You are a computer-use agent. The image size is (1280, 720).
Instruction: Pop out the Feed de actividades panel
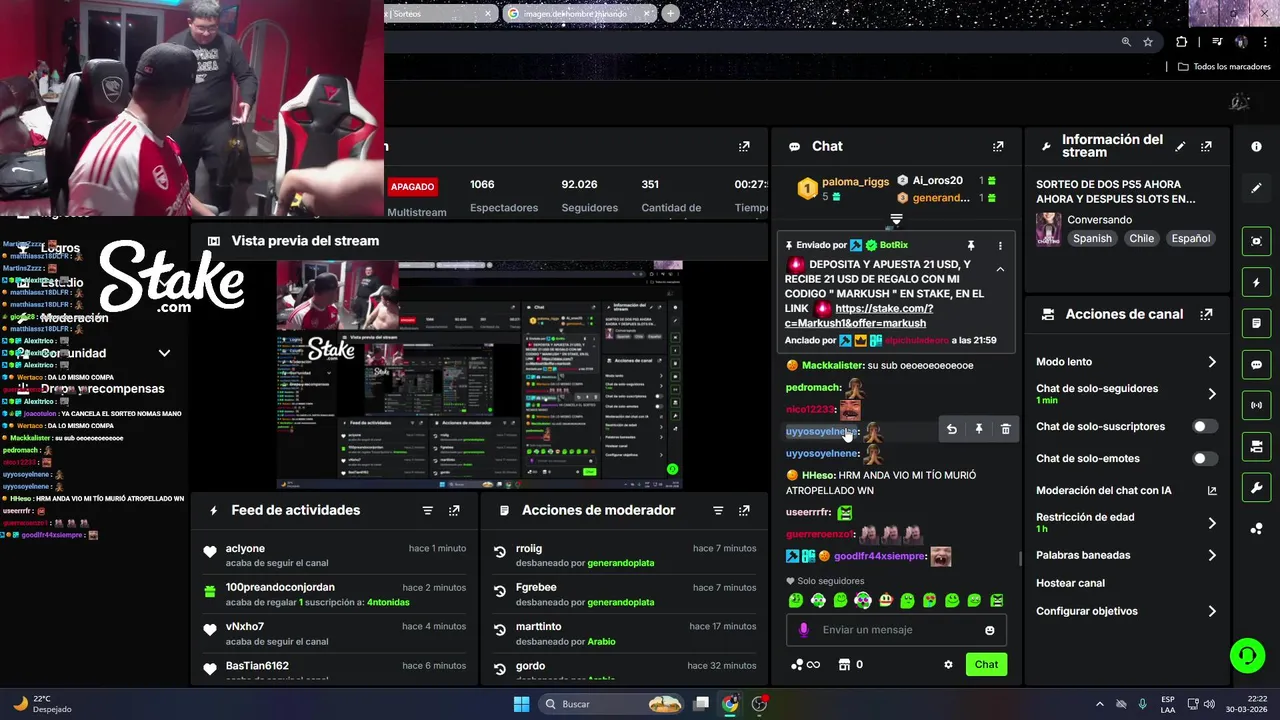click(x=454, y=510)
